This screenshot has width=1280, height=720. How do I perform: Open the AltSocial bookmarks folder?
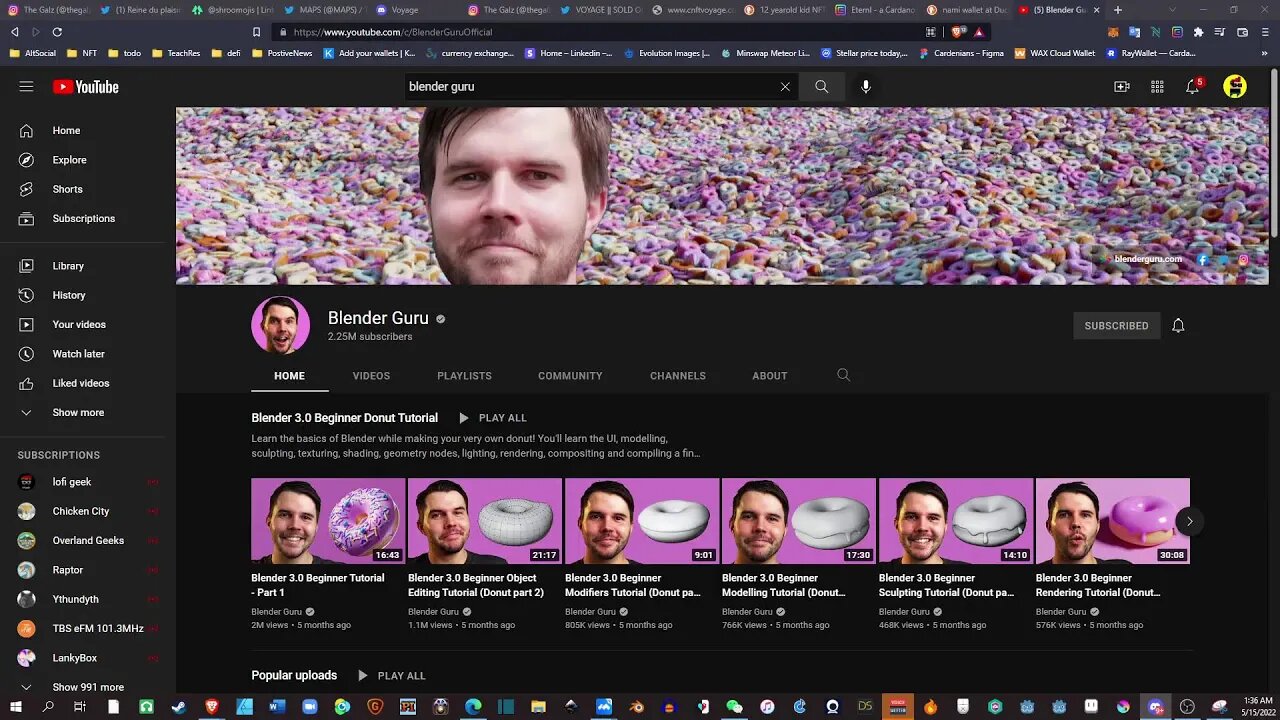click(x=32, y=53)
